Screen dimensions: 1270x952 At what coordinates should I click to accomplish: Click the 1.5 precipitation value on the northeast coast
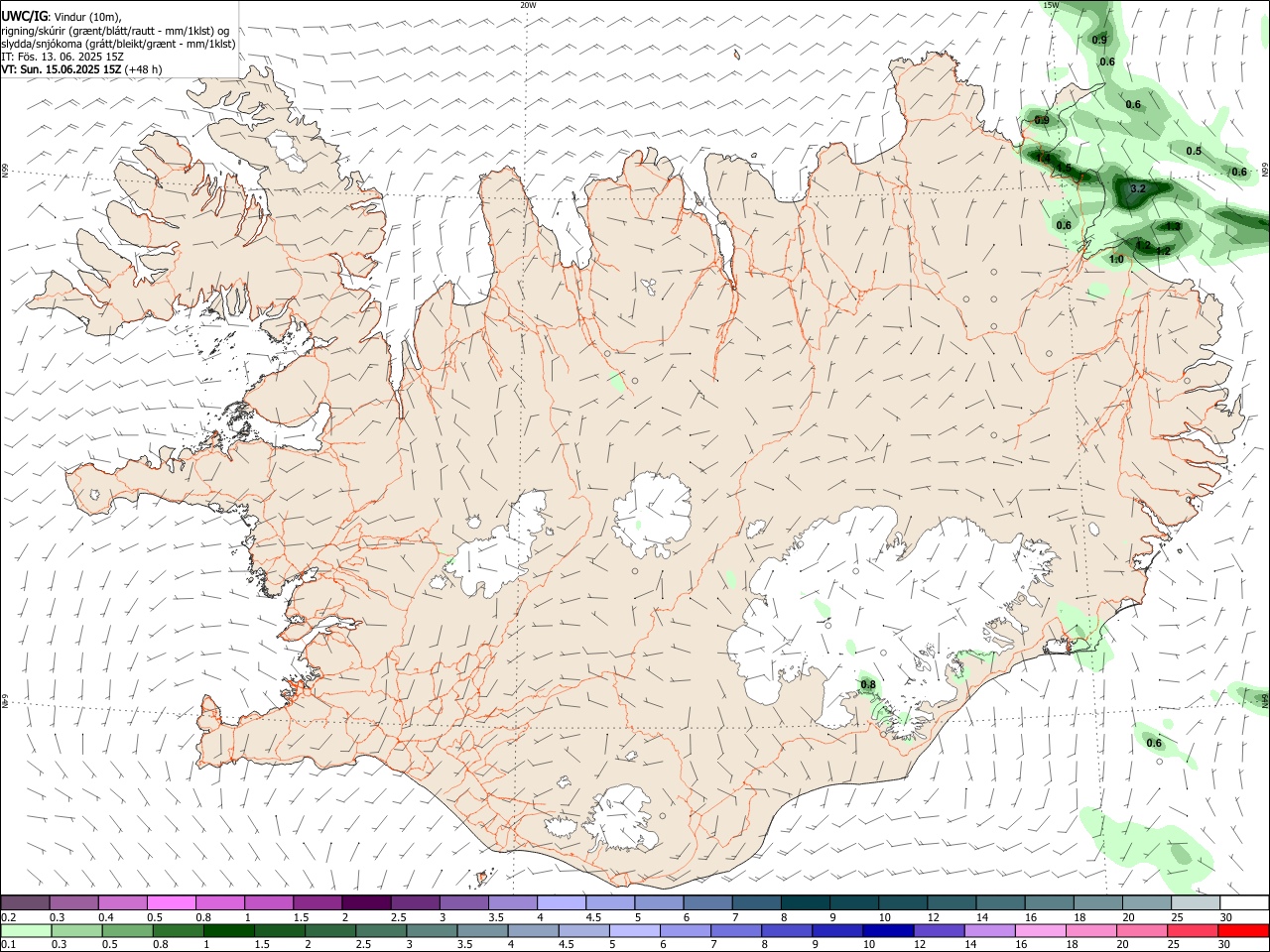point(1064,168)
